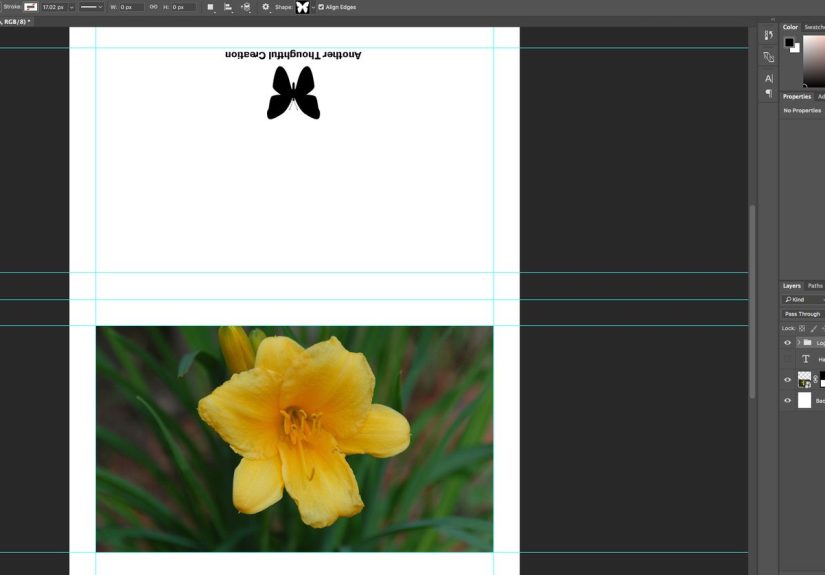
Task: Open the Character panel icon
Action: (769, 78)
